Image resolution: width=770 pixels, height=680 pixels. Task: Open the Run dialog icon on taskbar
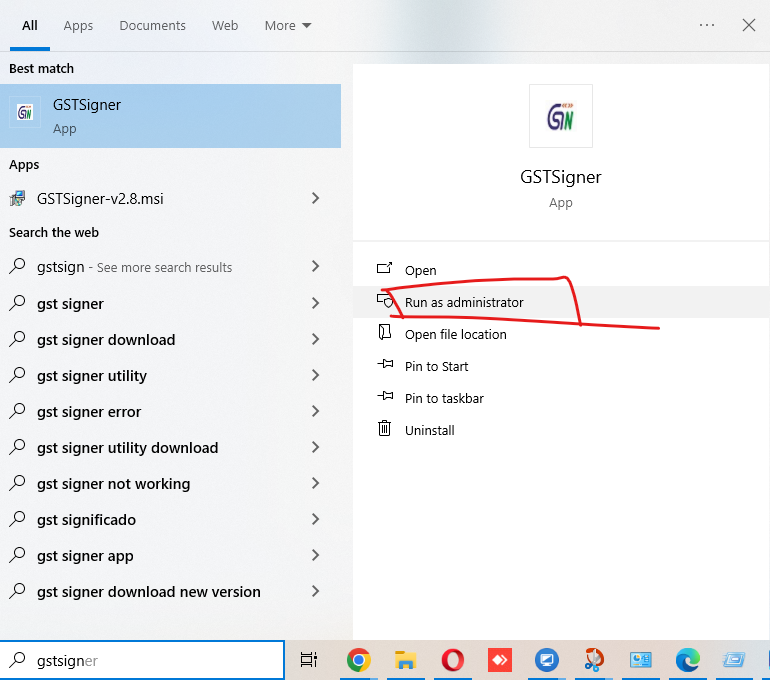pos(734,660)
